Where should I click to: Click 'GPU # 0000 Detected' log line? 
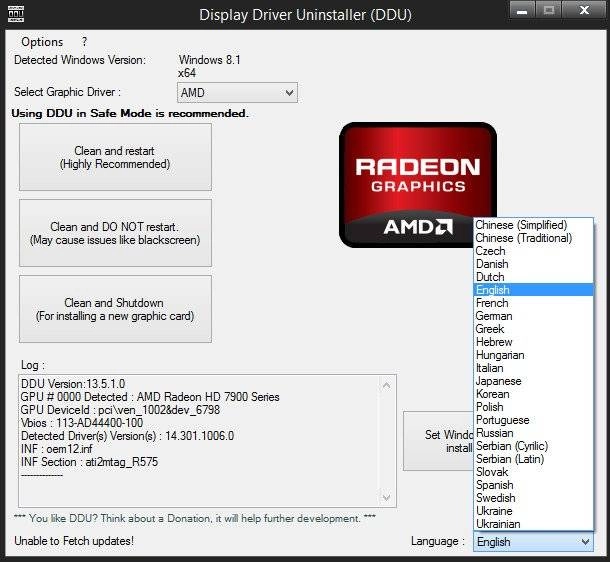150,397
